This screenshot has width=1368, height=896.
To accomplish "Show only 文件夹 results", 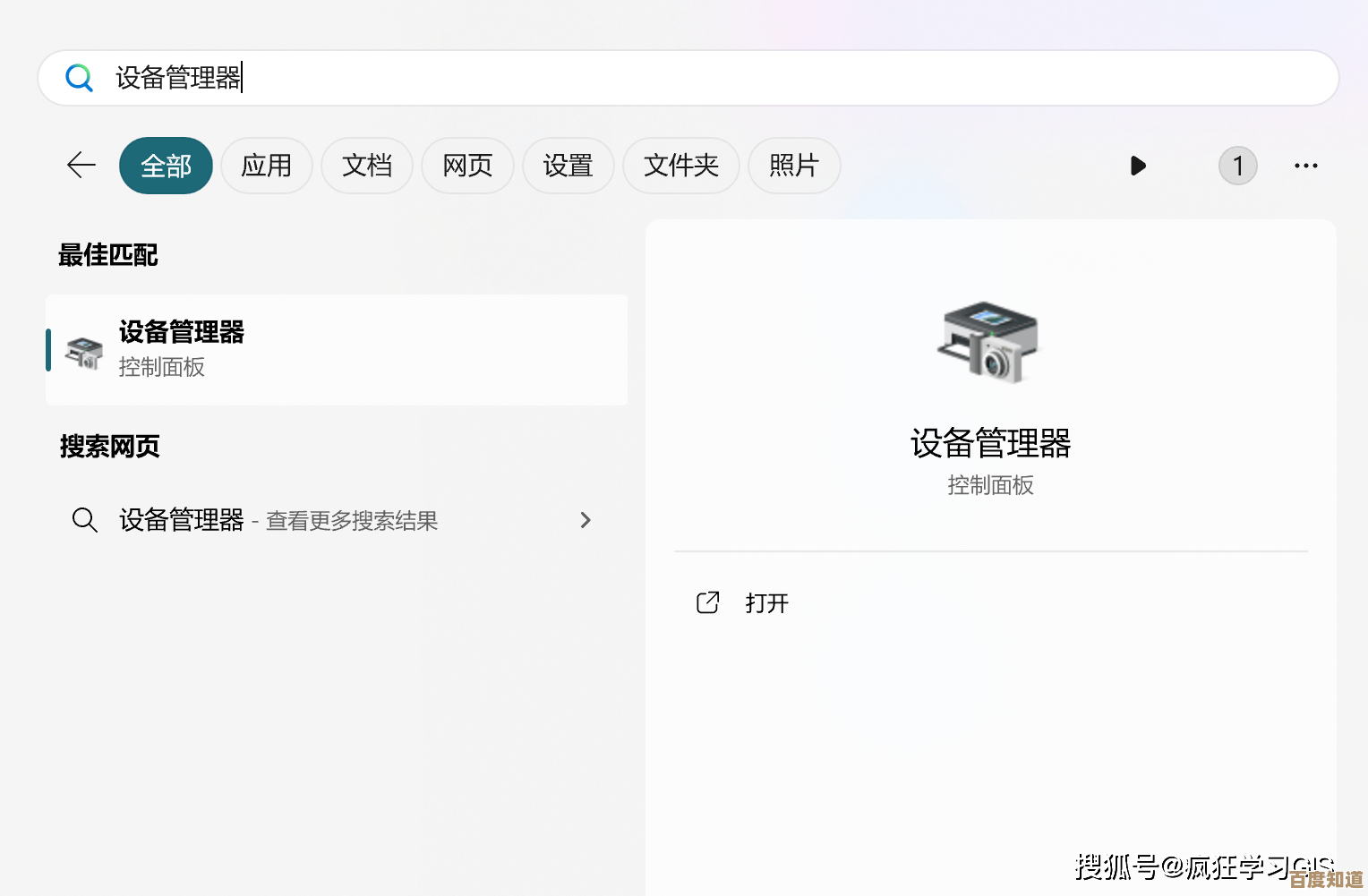I will 680,166.
